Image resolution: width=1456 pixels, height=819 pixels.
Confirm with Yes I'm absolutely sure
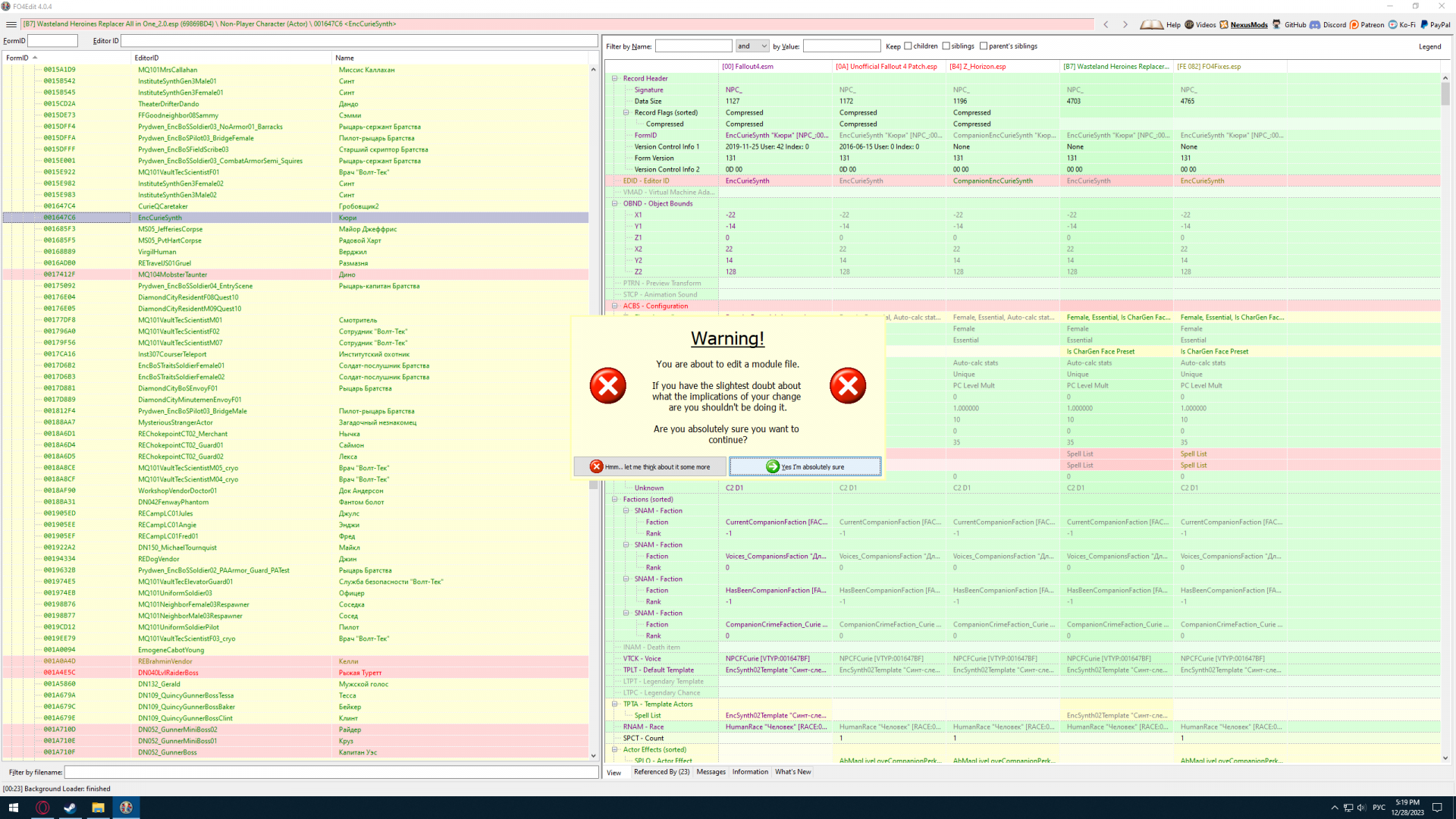(805, 466)
